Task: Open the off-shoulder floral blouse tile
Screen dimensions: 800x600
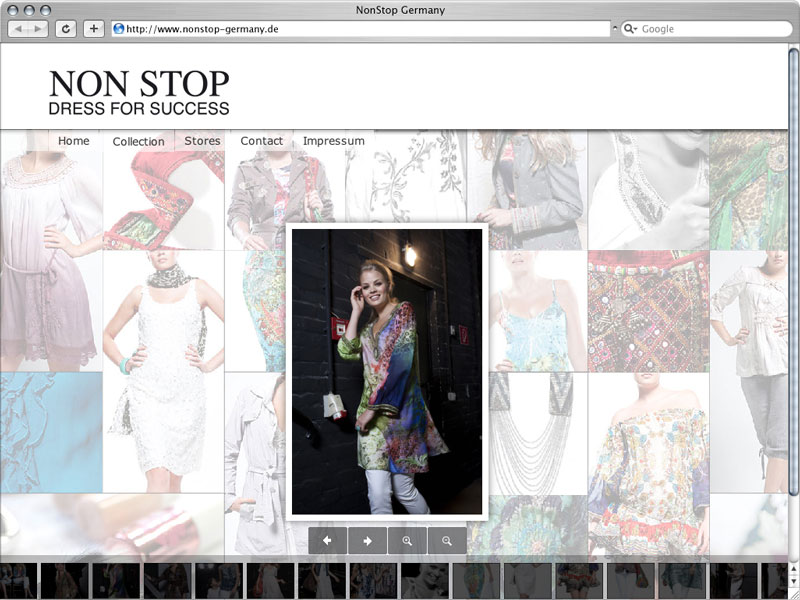Action: tap(648, 463)
